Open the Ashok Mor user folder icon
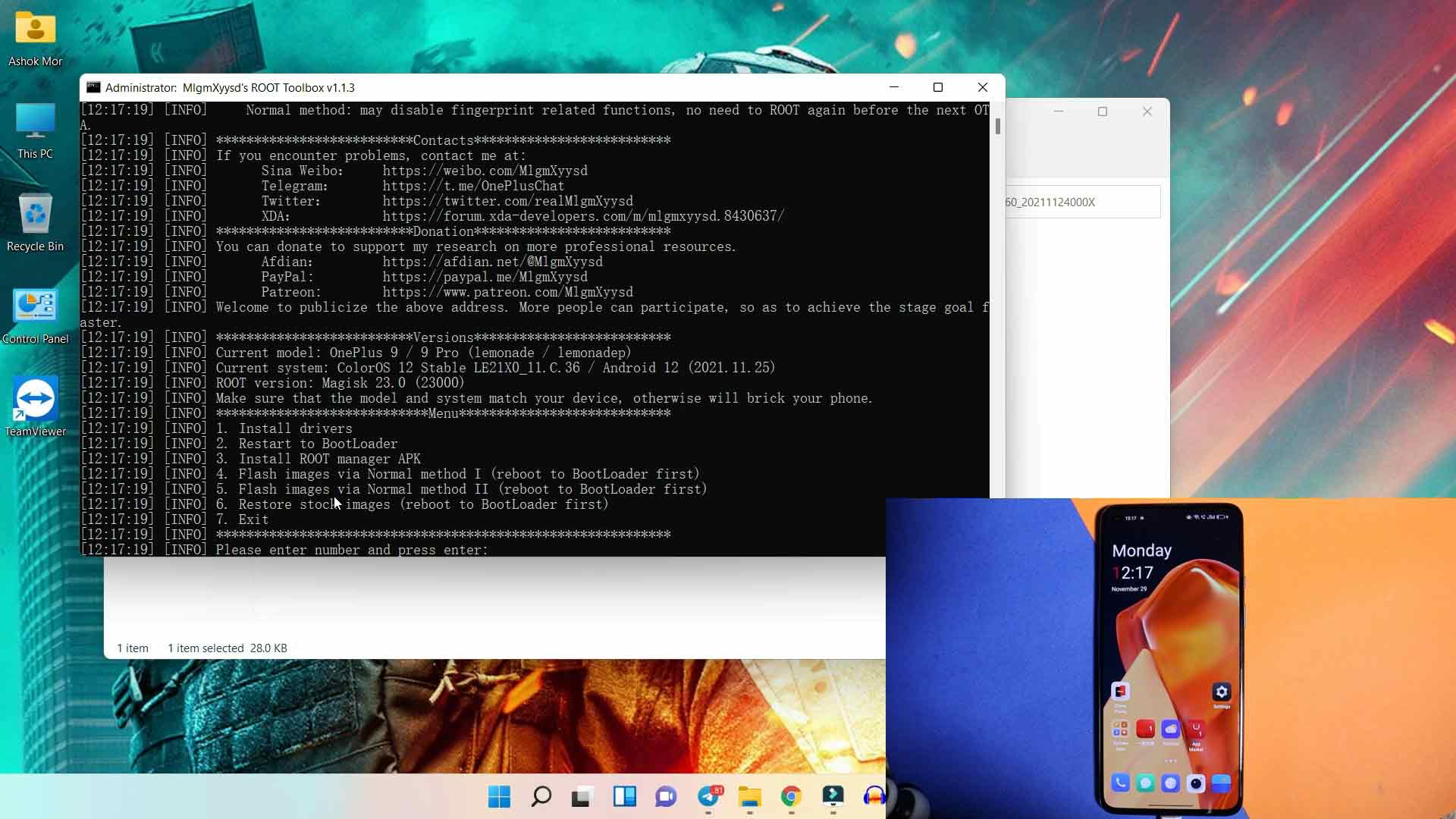This screenshot has width=1456, height=819. (x=35, y=38)
